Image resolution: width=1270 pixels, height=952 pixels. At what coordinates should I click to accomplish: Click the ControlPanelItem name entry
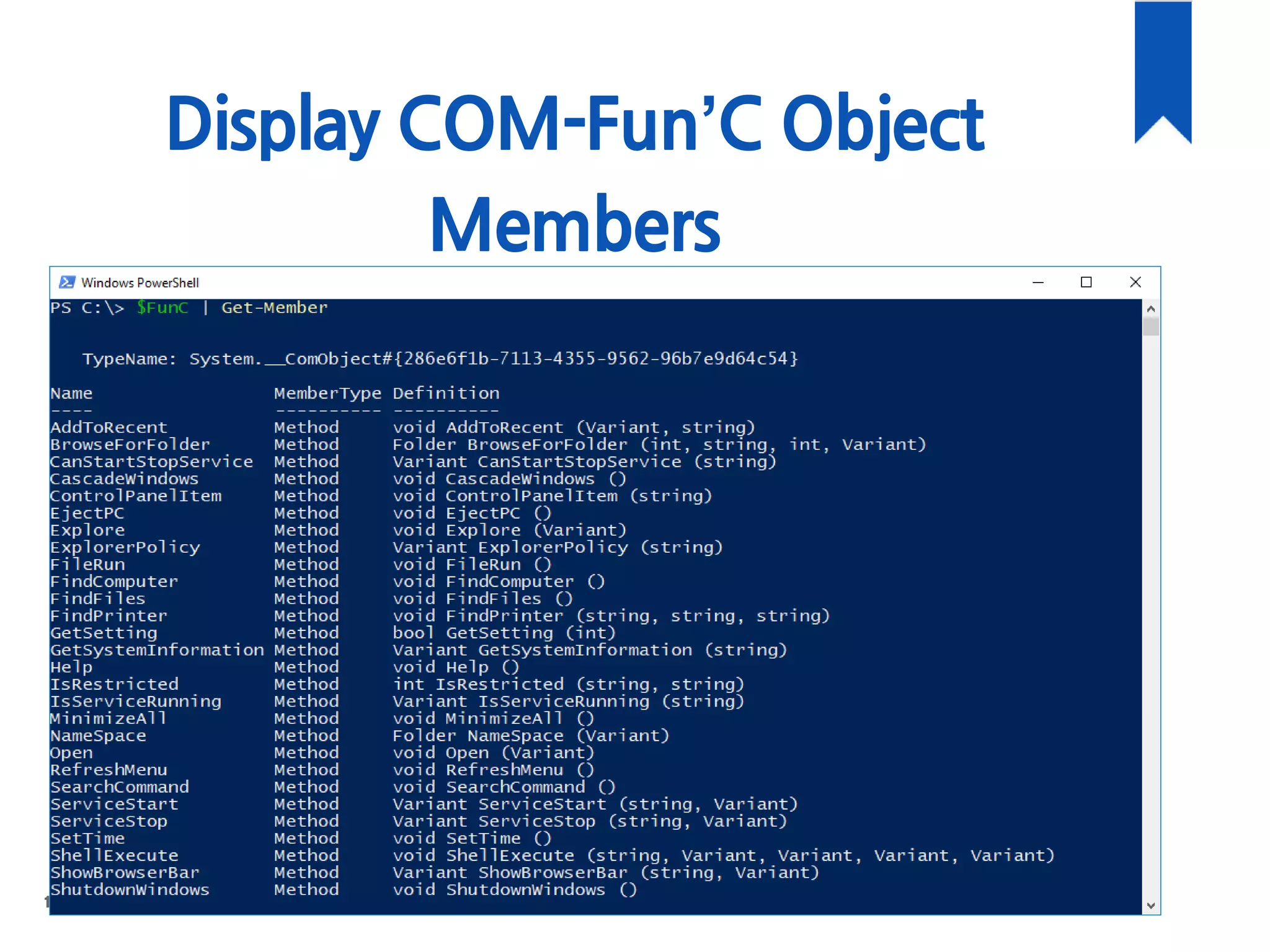tap(136, 496)
